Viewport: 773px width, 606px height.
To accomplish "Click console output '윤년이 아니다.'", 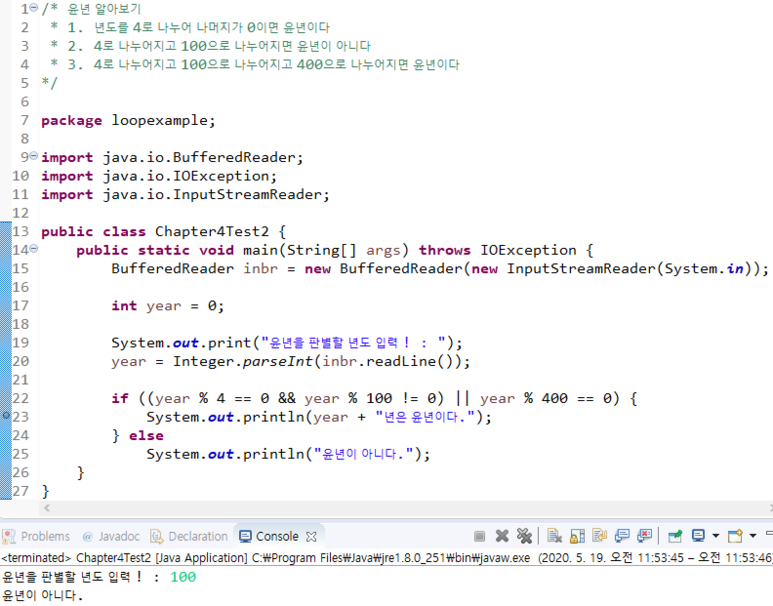I will (x=42, y=595).
